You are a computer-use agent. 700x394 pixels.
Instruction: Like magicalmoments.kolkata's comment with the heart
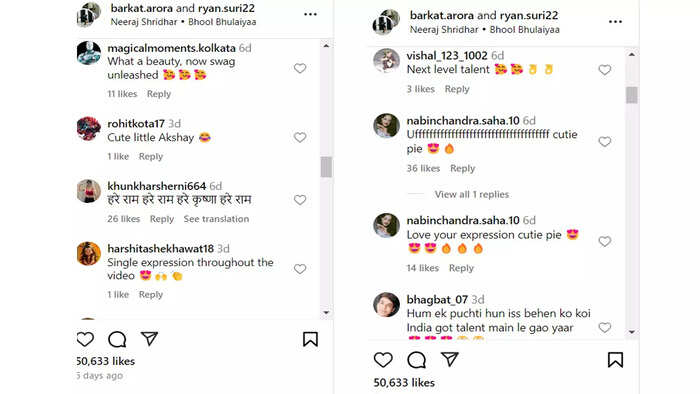(300, 68)
